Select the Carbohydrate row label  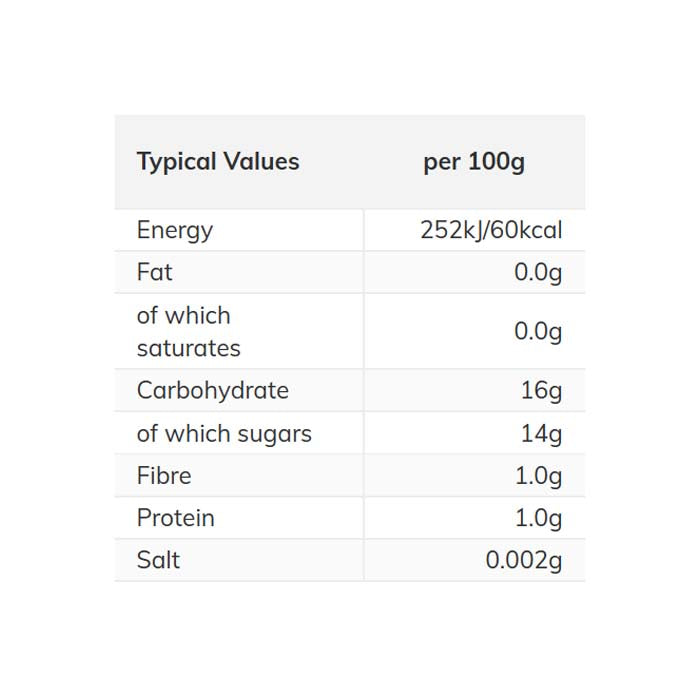[213, 390]
